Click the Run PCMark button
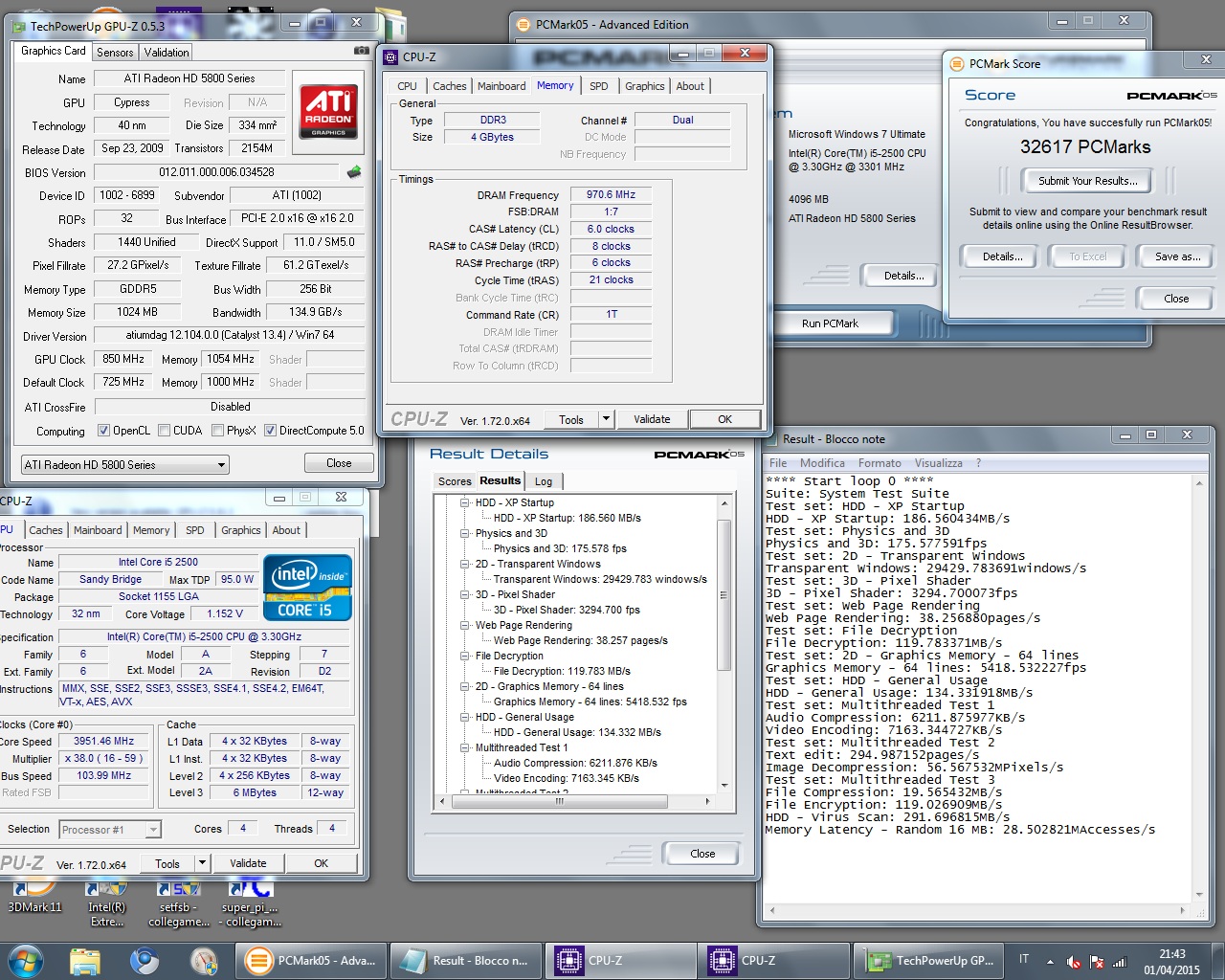 [830, 323]
